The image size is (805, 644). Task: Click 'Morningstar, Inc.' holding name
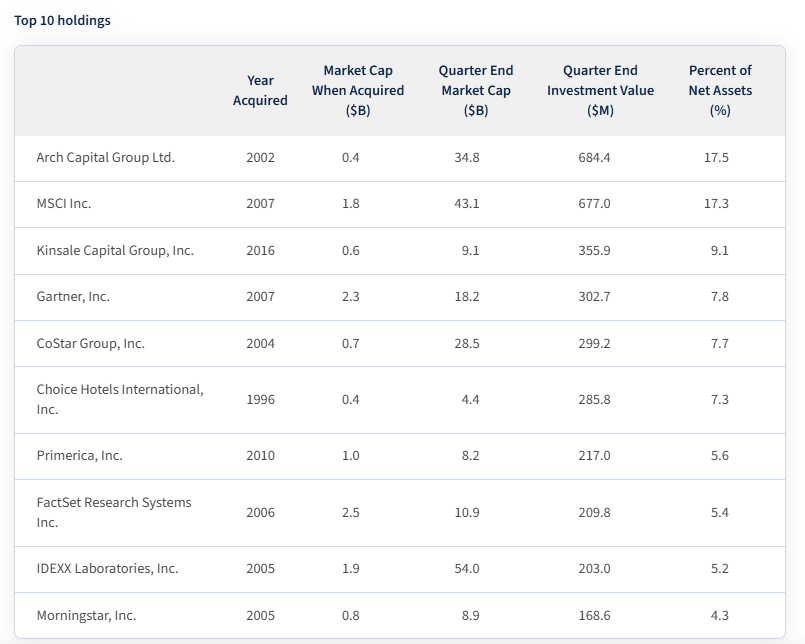pyautogui.click(x=86, y=615)
